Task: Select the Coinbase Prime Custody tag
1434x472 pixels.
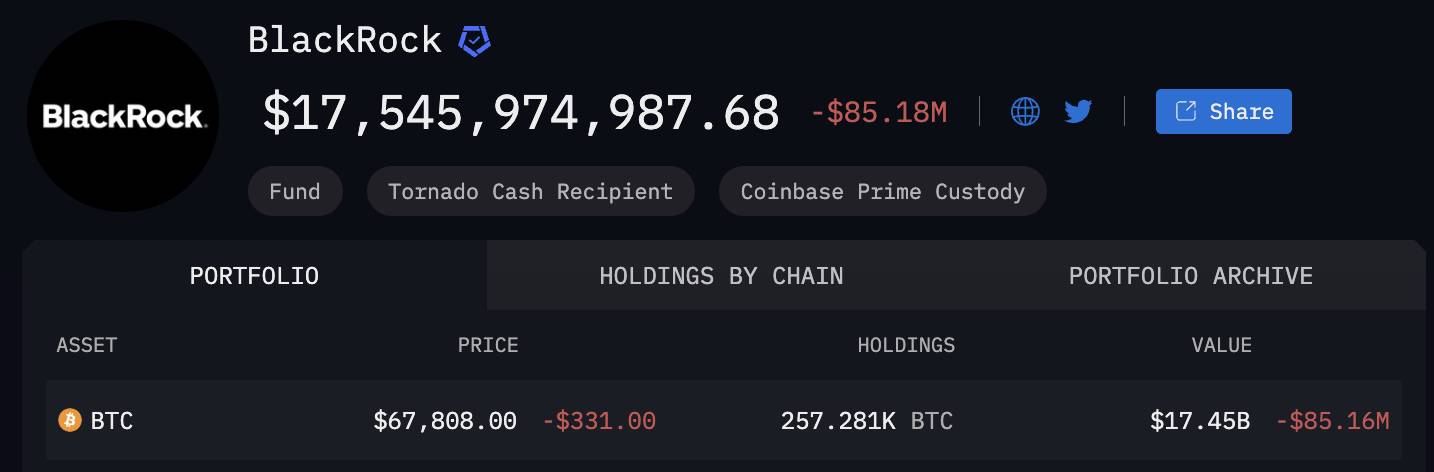Action: coord(882,191)
